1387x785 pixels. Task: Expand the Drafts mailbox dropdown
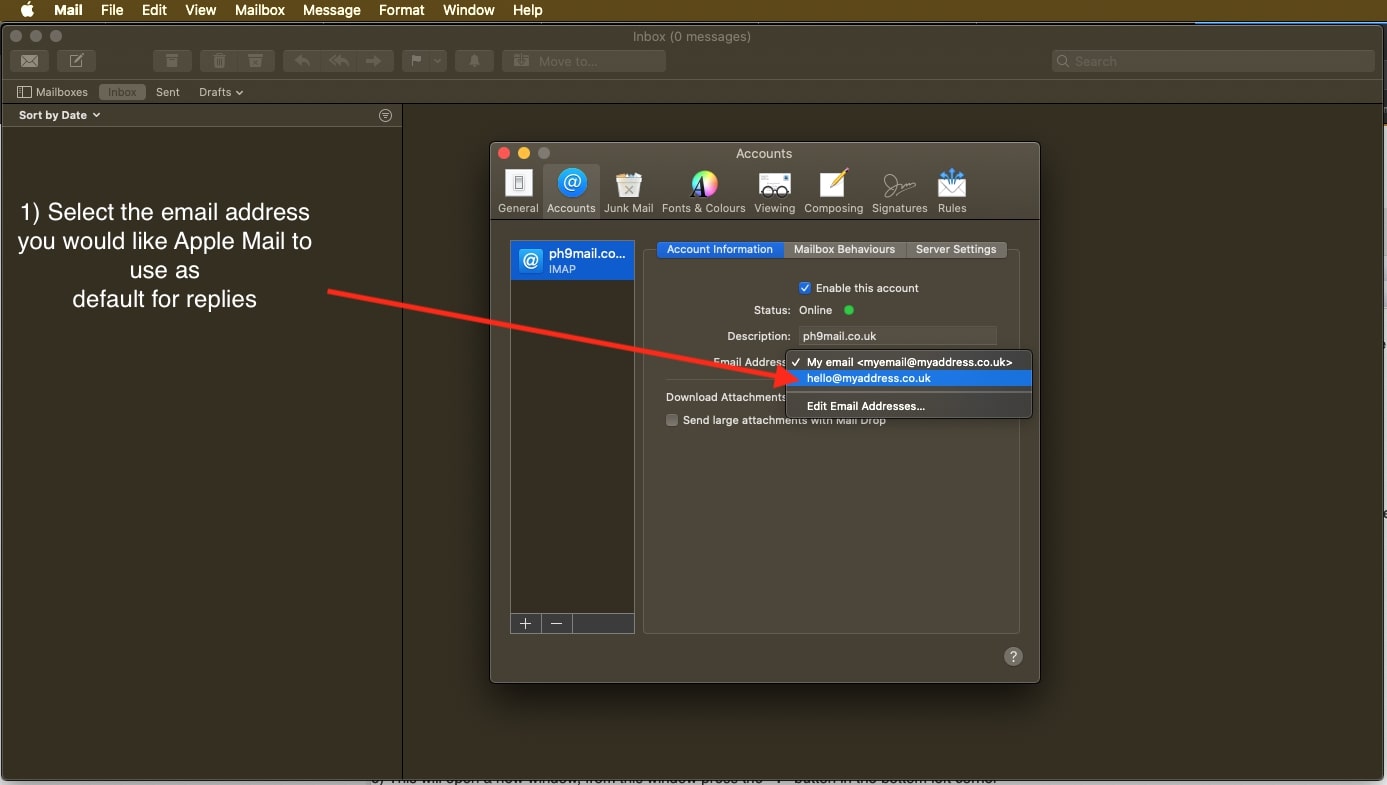(221, 92)
